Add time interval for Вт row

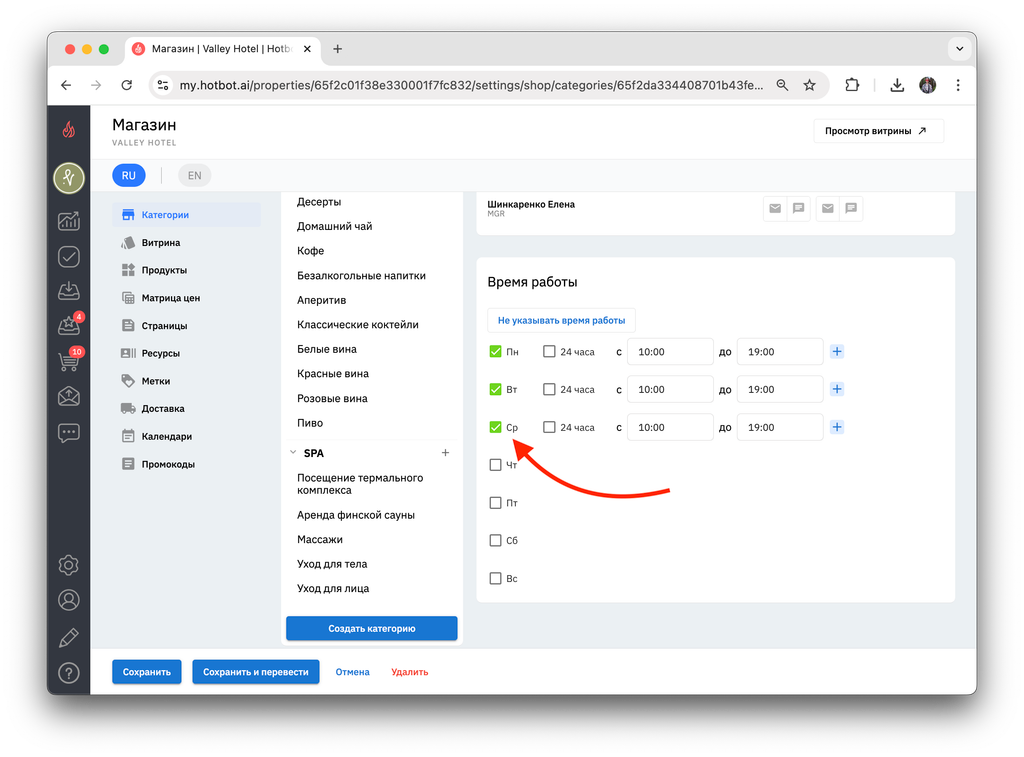837,389
